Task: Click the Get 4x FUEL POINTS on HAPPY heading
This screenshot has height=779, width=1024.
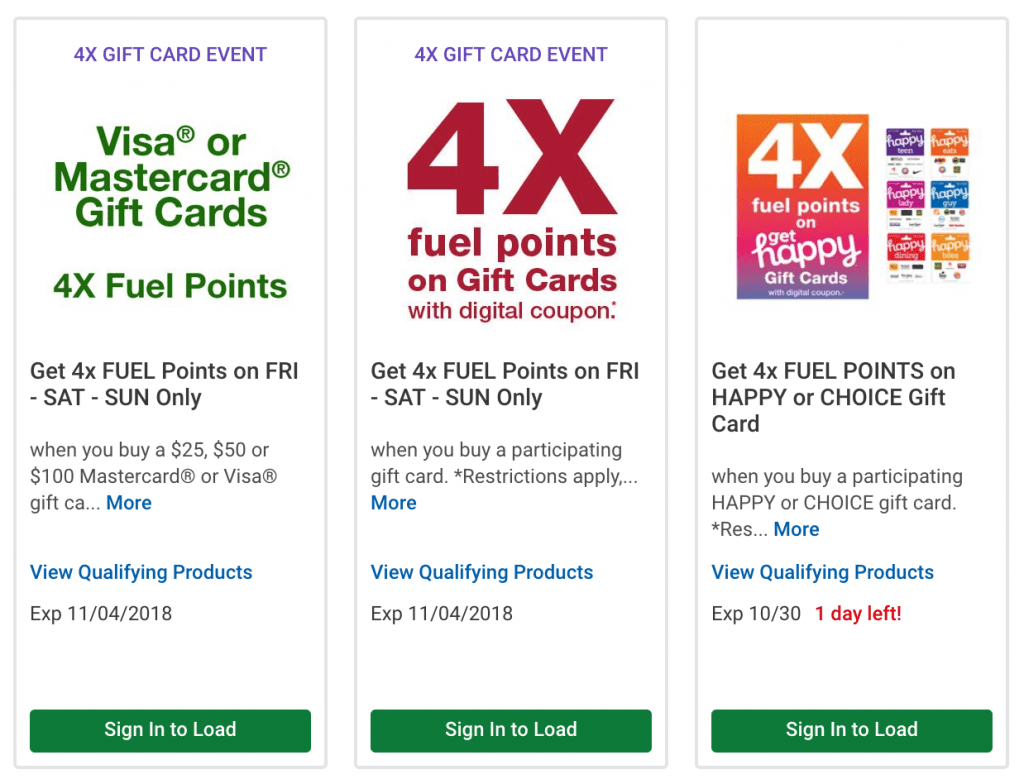Action: [833, 397]
